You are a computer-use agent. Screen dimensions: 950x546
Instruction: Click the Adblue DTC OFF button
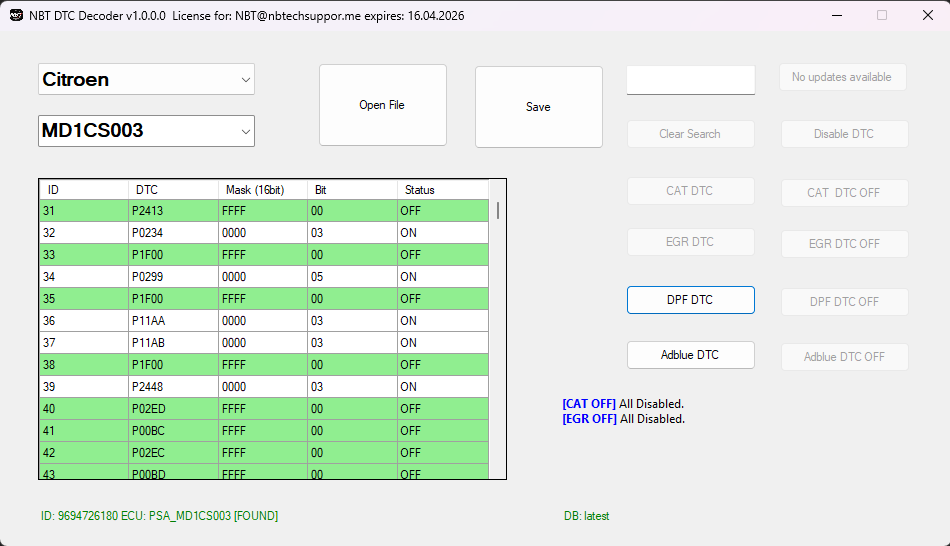pyautogui.click(x=845, y=357)
